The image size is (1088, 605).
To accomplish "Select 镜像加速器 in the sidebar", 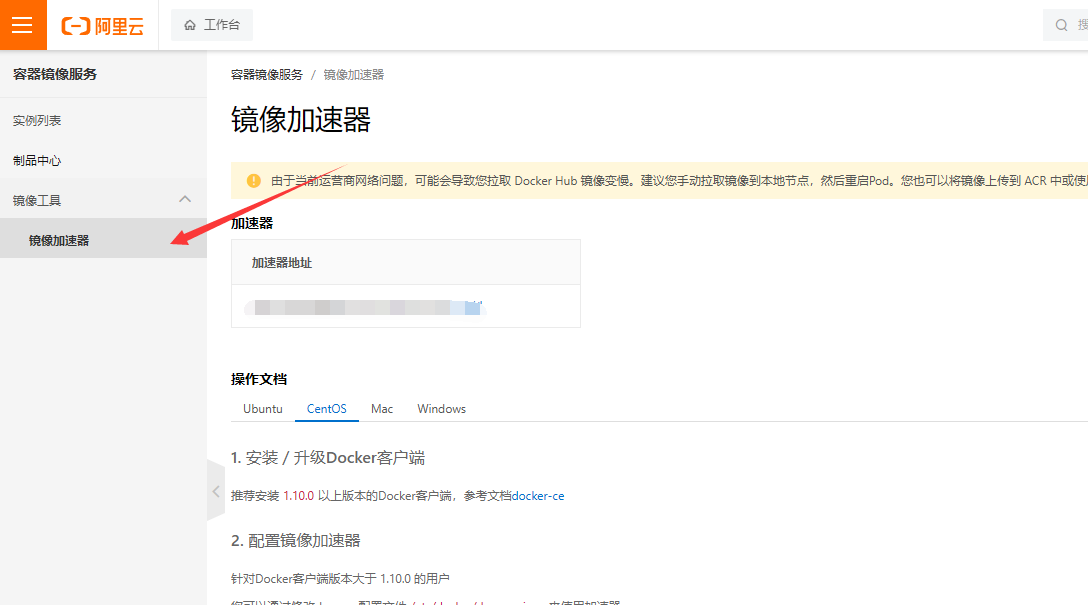I will pyautogui.click(x=59, y=240).
